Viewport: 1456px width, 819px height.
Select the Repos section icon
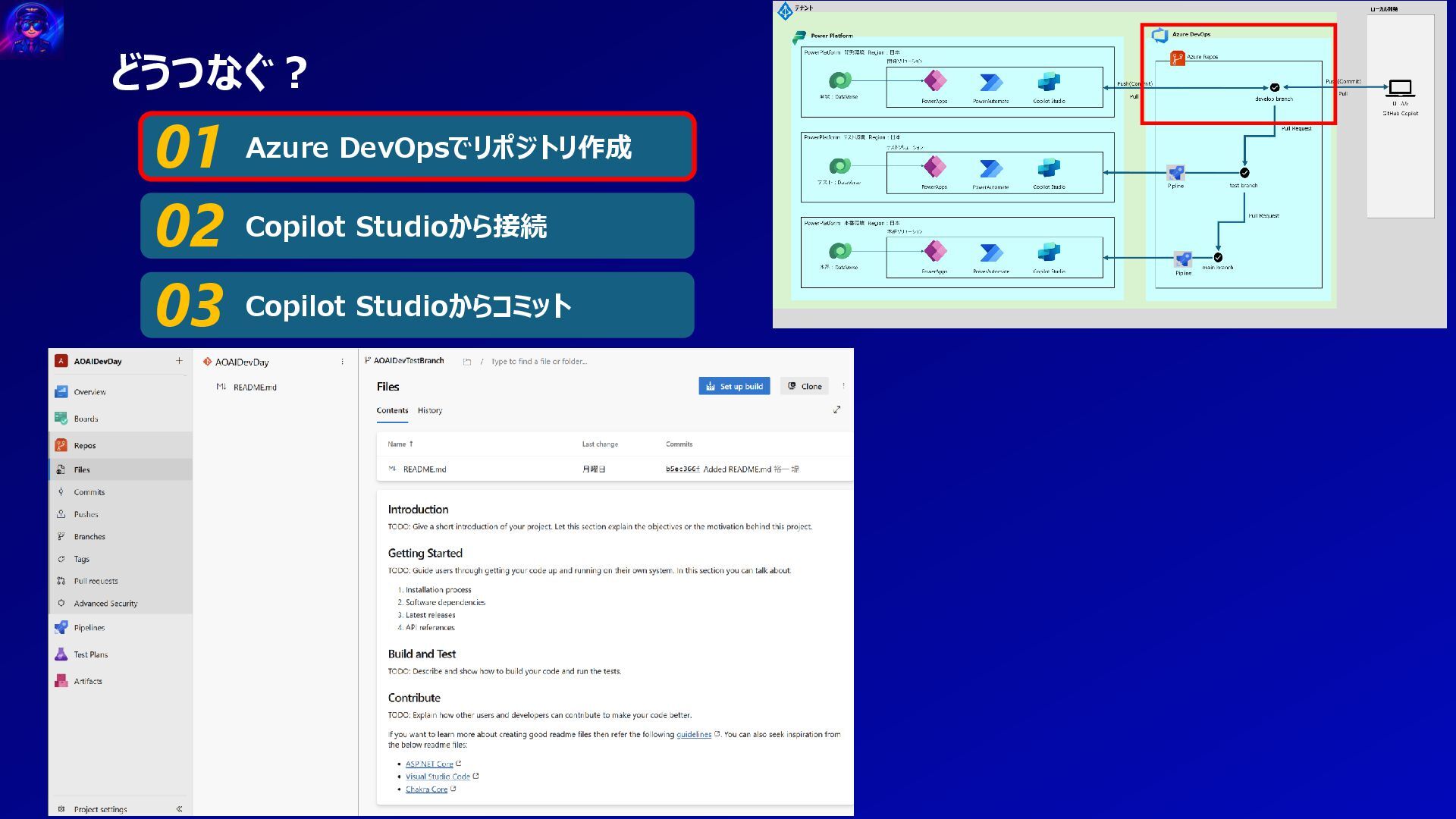61,445
